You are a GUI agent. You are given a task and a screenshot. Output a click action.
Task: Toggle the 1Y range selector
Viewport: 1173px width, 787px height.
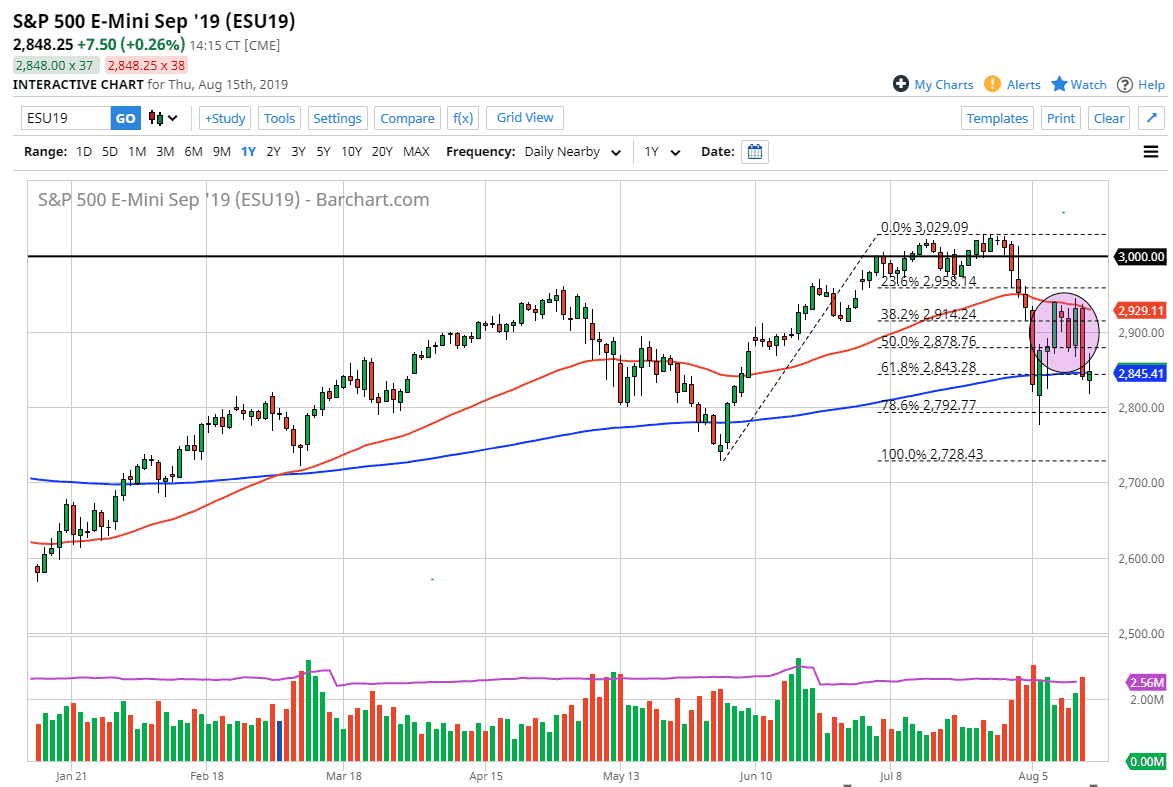247,151
